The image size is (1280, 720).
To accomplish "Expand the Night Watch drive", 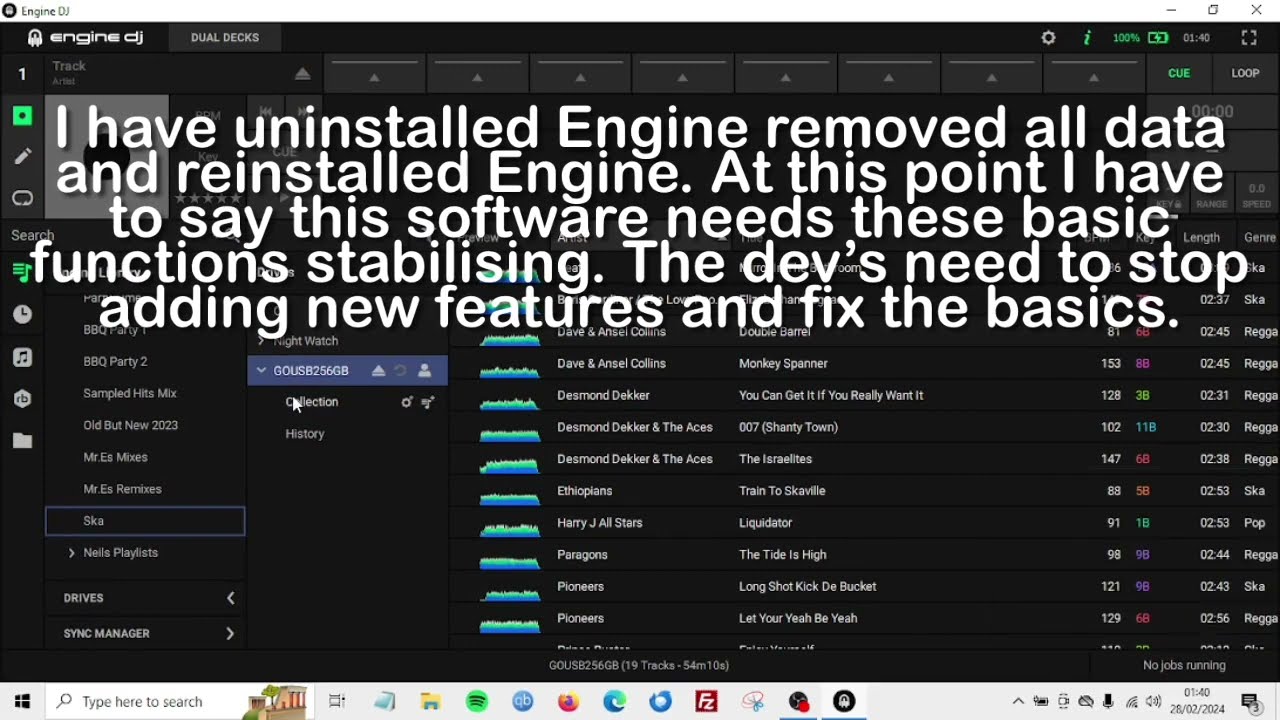I will tap(261, 341).
